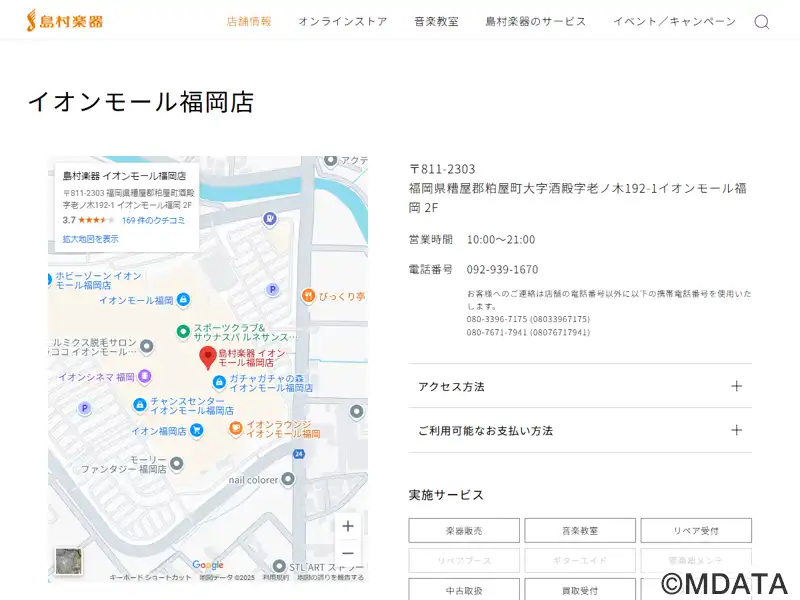The image size is (800, 600).
Task: Click the route 24 road shield
Action: (299, 454)
